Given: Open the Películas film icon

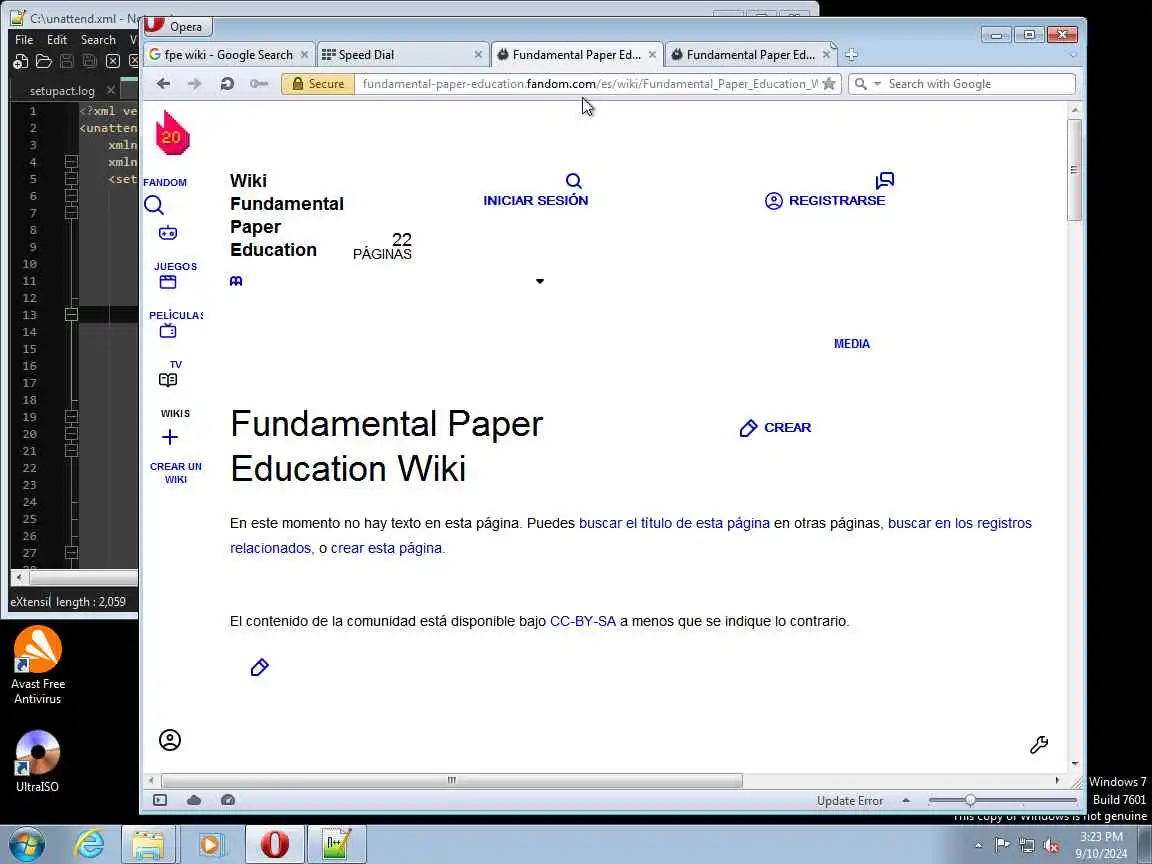Looking at the screenshot, I should tap(168, 282).
